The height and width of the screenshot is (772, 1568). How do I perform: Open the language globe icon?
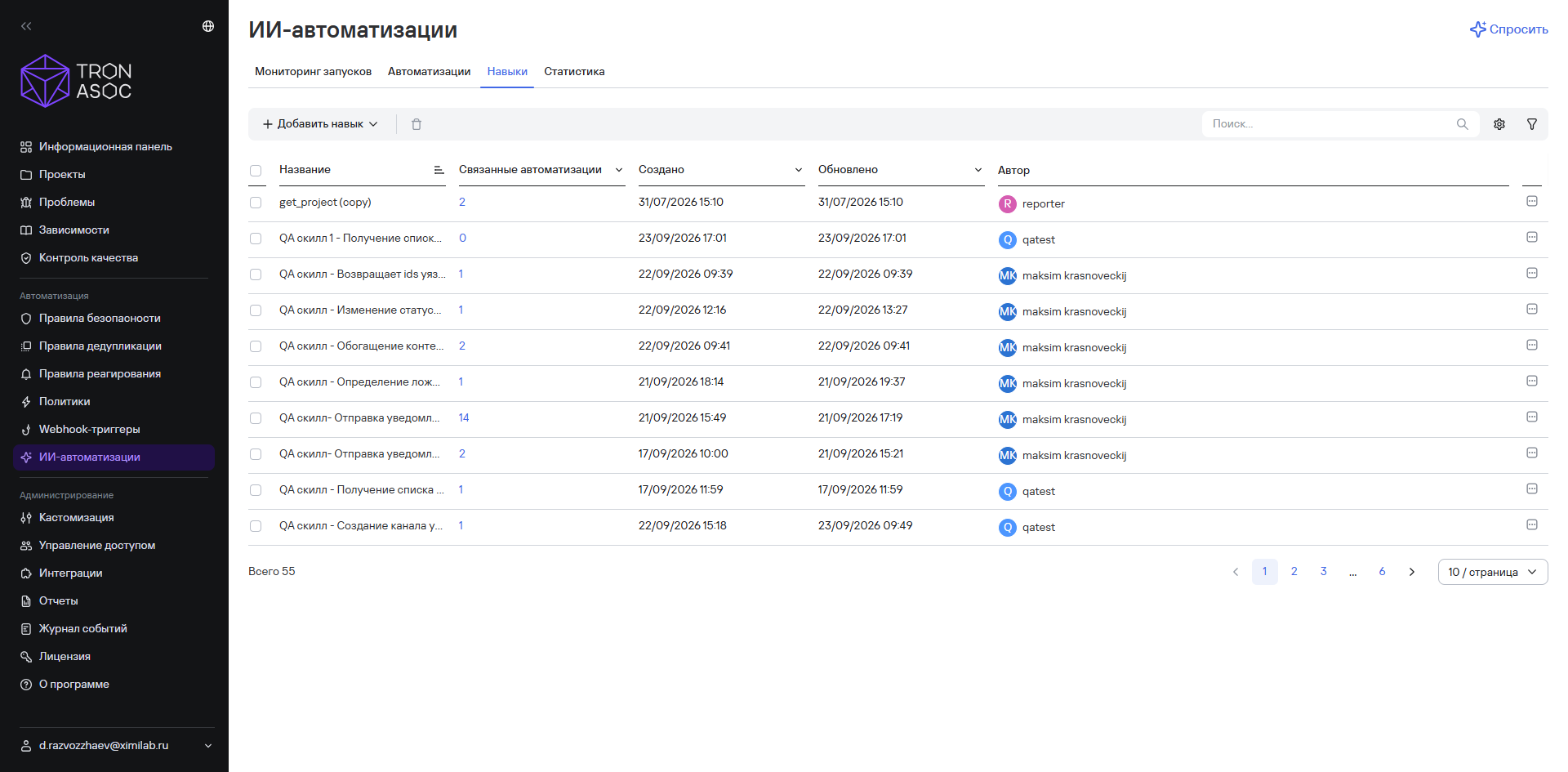[x=208, y=26]
